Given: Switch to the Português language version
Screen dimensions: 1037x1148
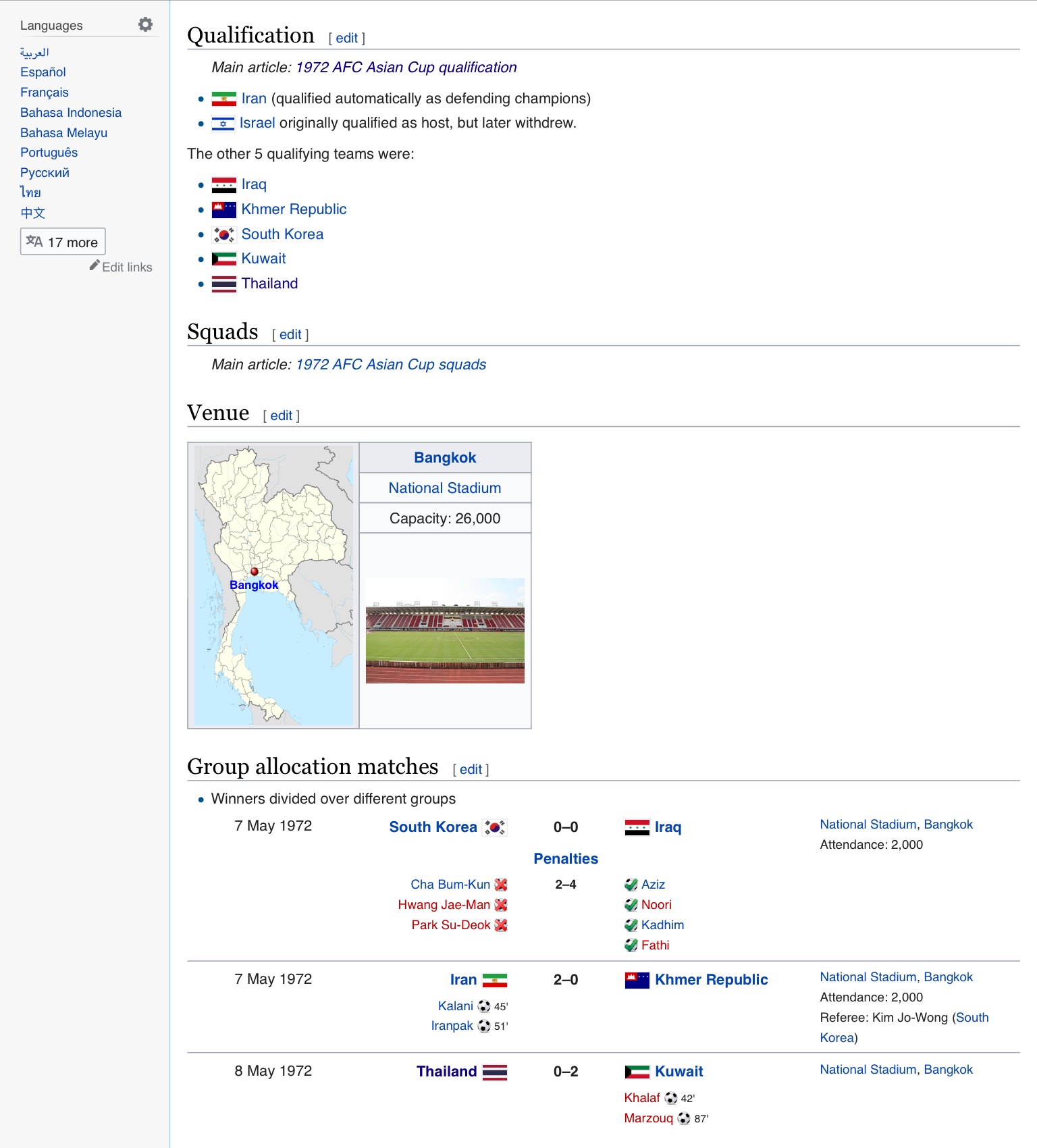Looking at the screenshot, I should click(49, 153).
